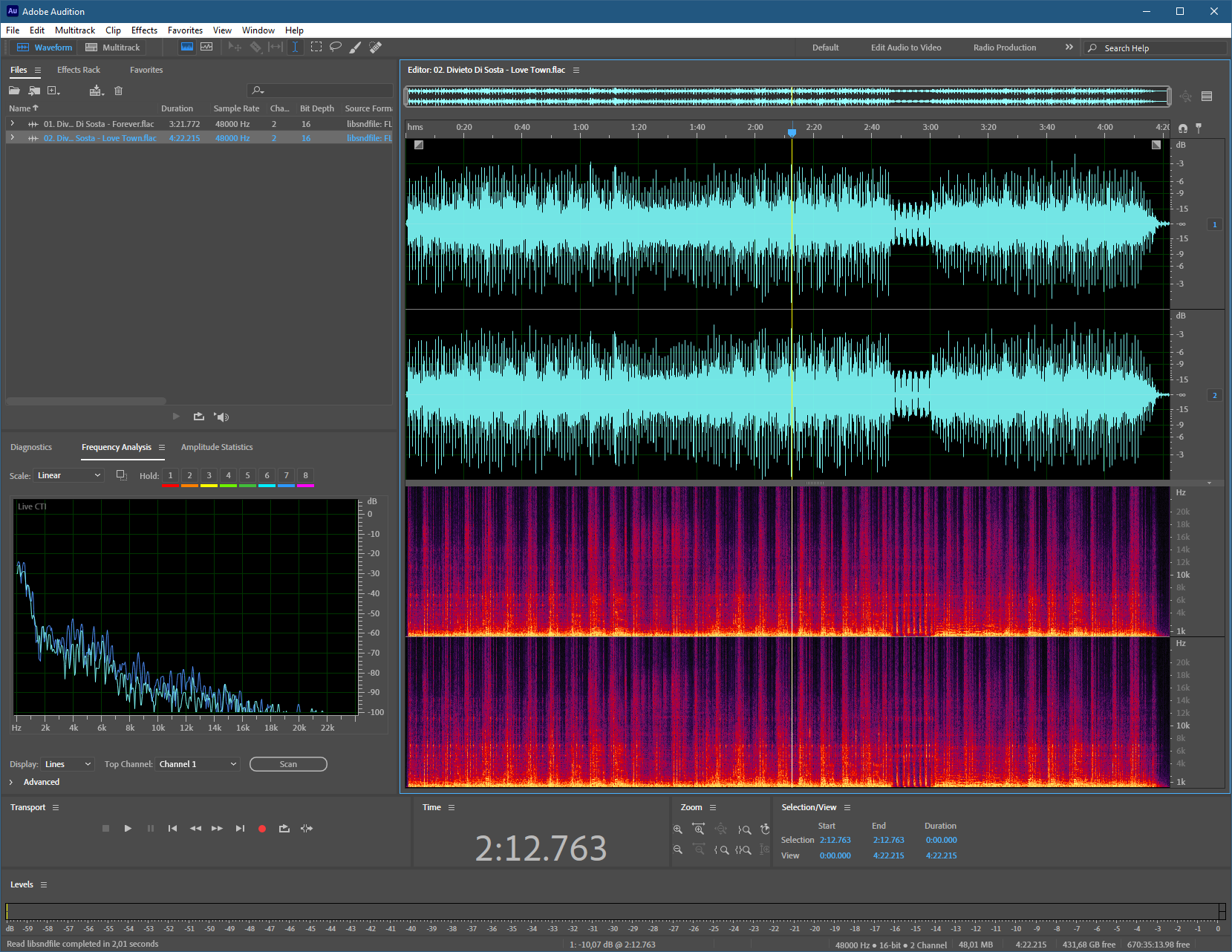Screen dimensions: 1232x952
Task: Click the Scan button
Action: pos(288,764)
